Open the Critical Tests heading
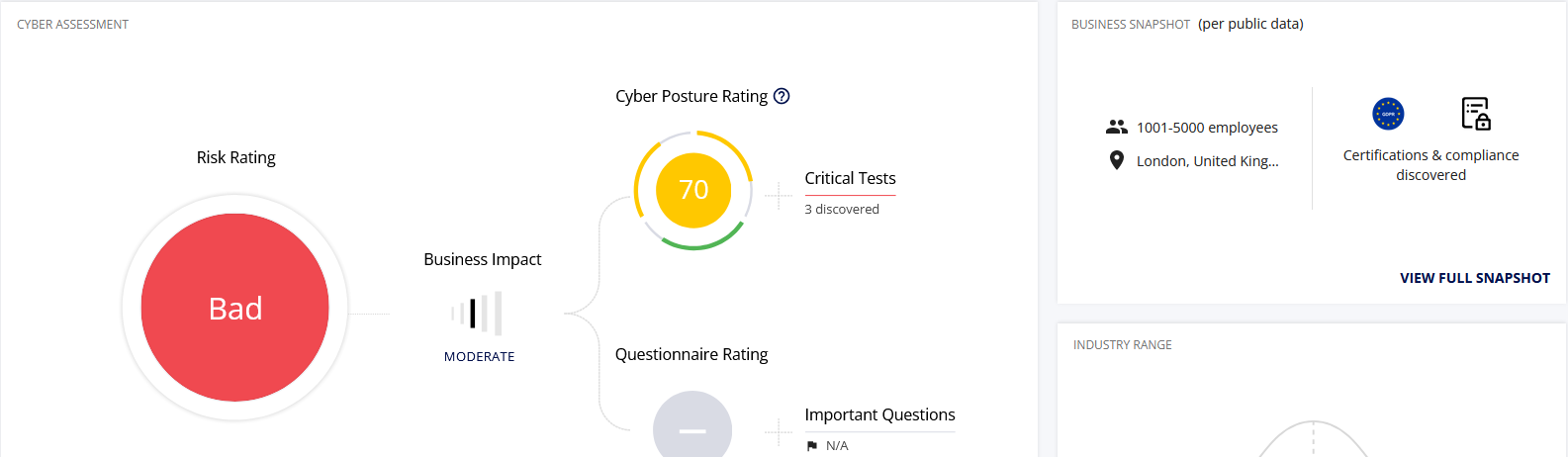The image size is (1568, 457). (850, 178)
